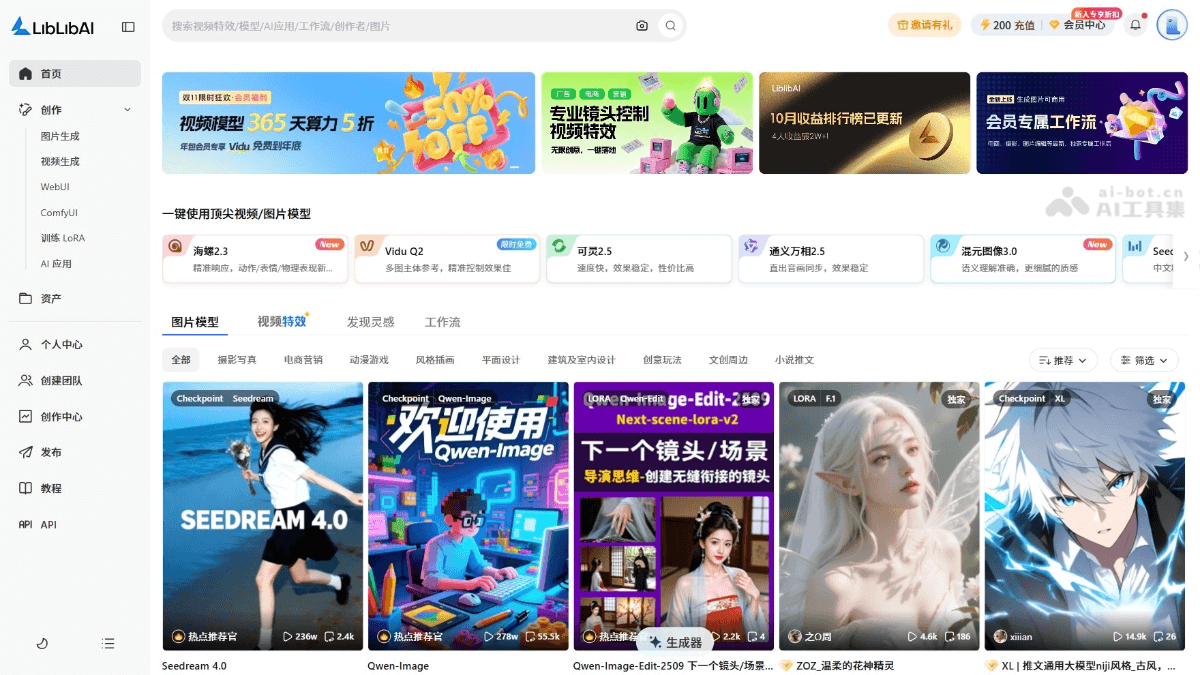The image size is (1200, 675).
Task: Collapse the left sidebar panel
Action: [x=129, y=25]
